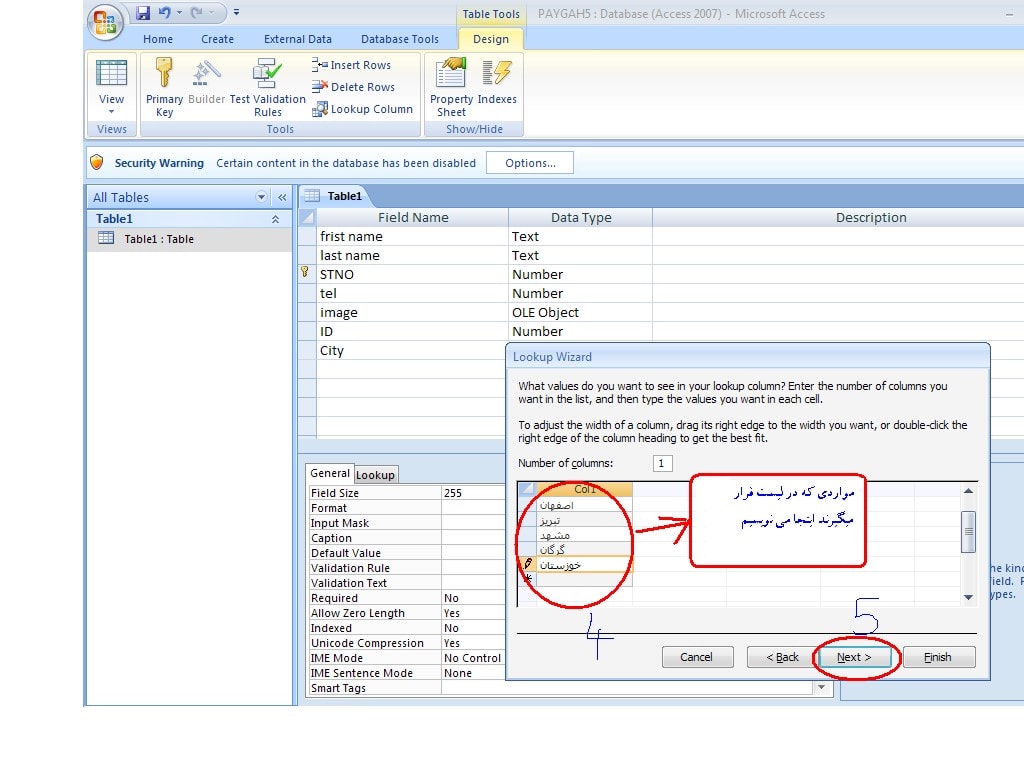Select the 'image' field name cell

coord(412,312)
